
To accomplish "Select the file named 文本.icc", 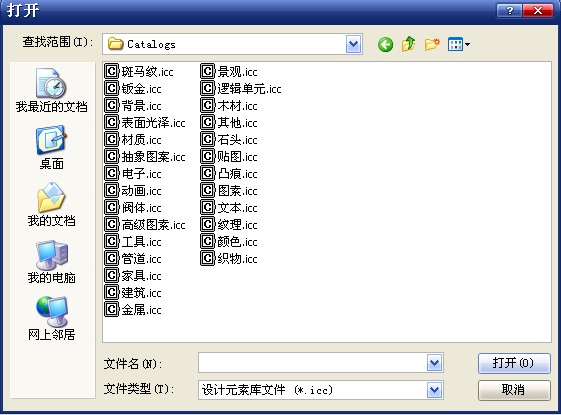I will [x=229, y=208].
